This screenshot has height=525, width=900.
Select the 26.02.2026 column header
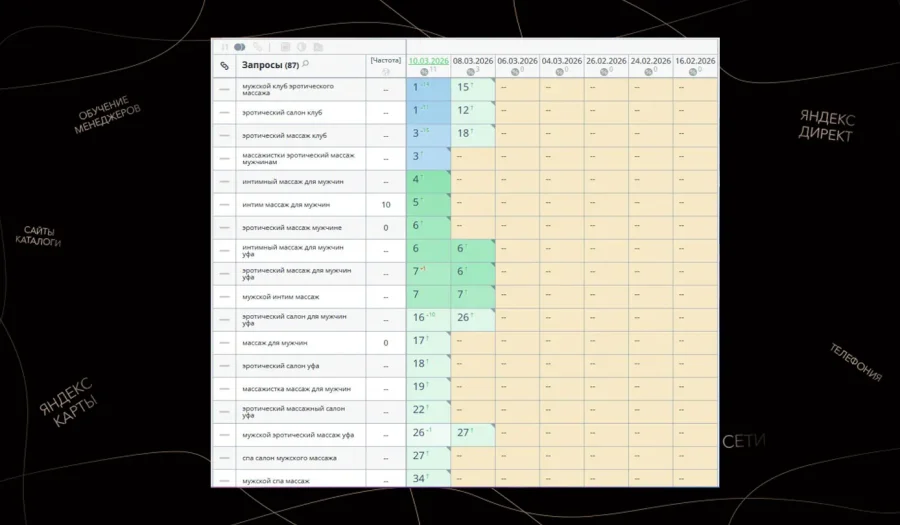[x=606, y=60]
